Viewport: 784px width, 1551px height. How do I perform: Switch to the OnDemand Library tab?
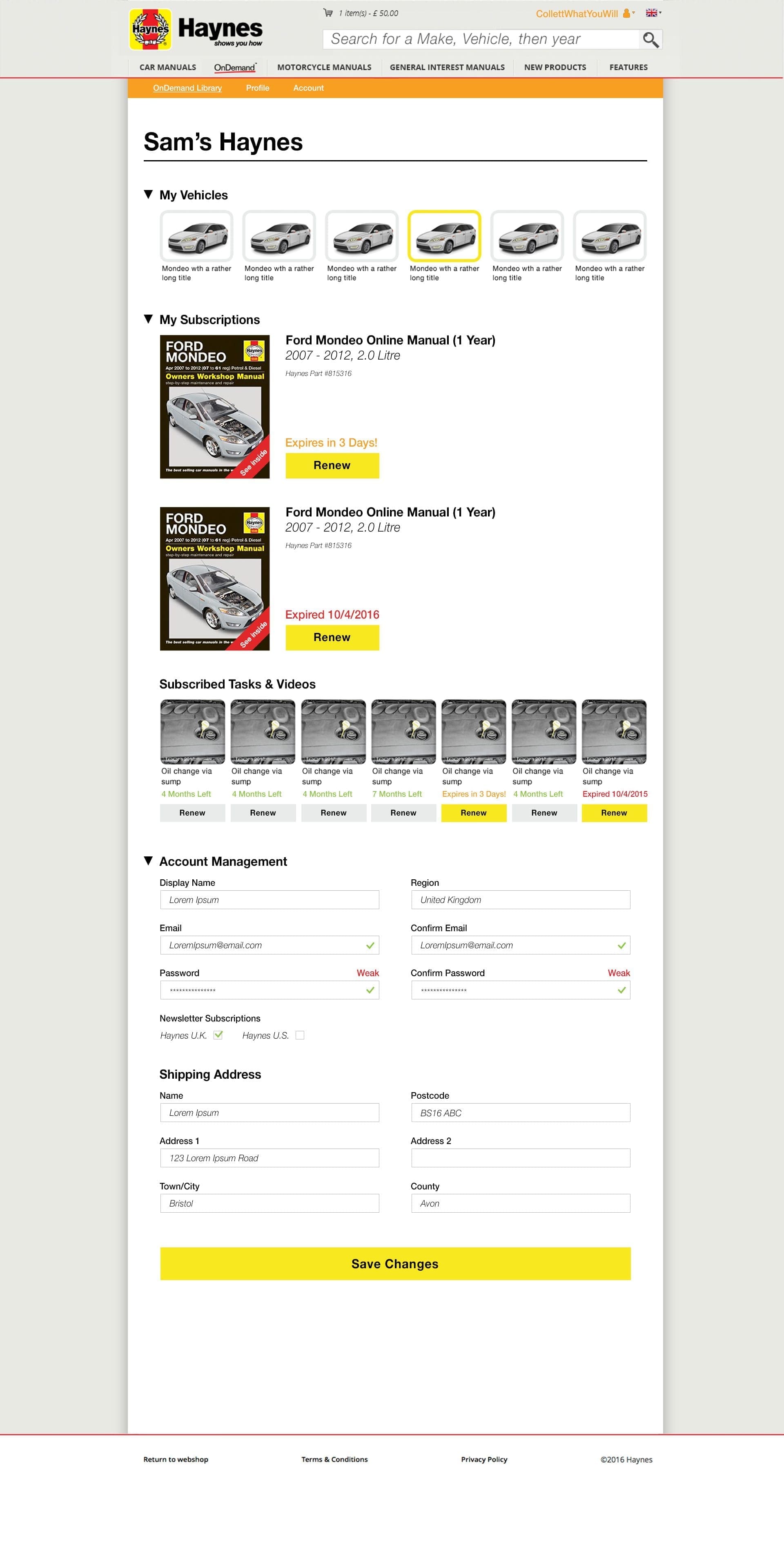[x=187, y=88]
